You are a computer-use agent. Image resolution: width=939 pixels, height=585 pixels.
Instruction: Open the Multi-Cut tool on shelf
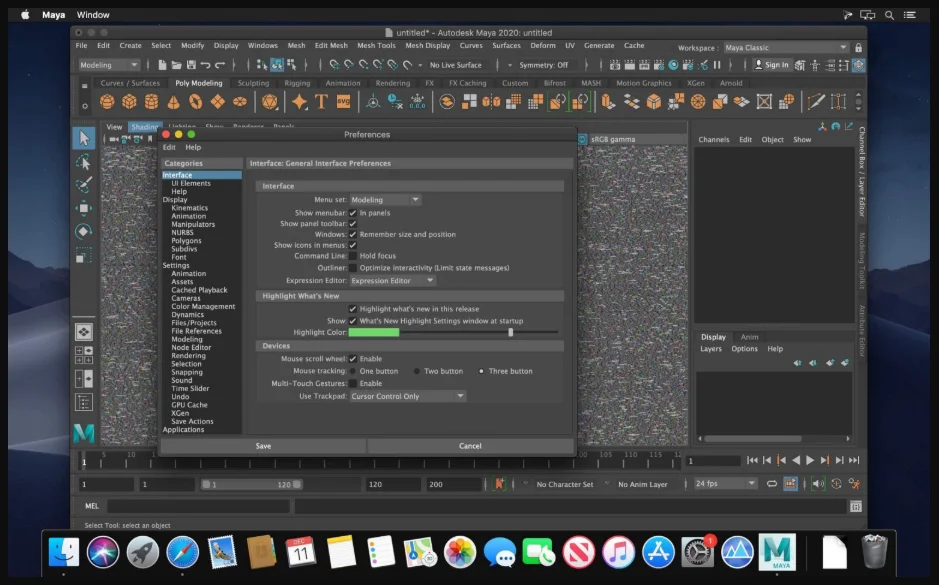pos(816,102)
